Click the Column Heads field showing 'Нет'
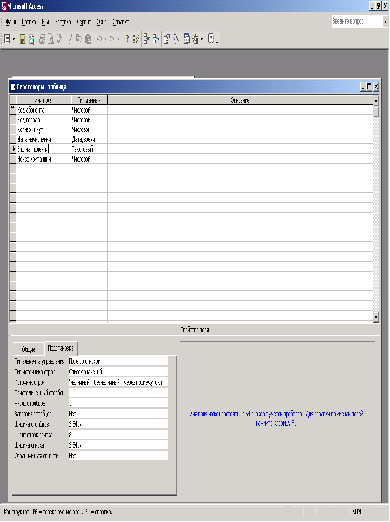The width and height of the screenshot is (390, 522). coord(118,414)
